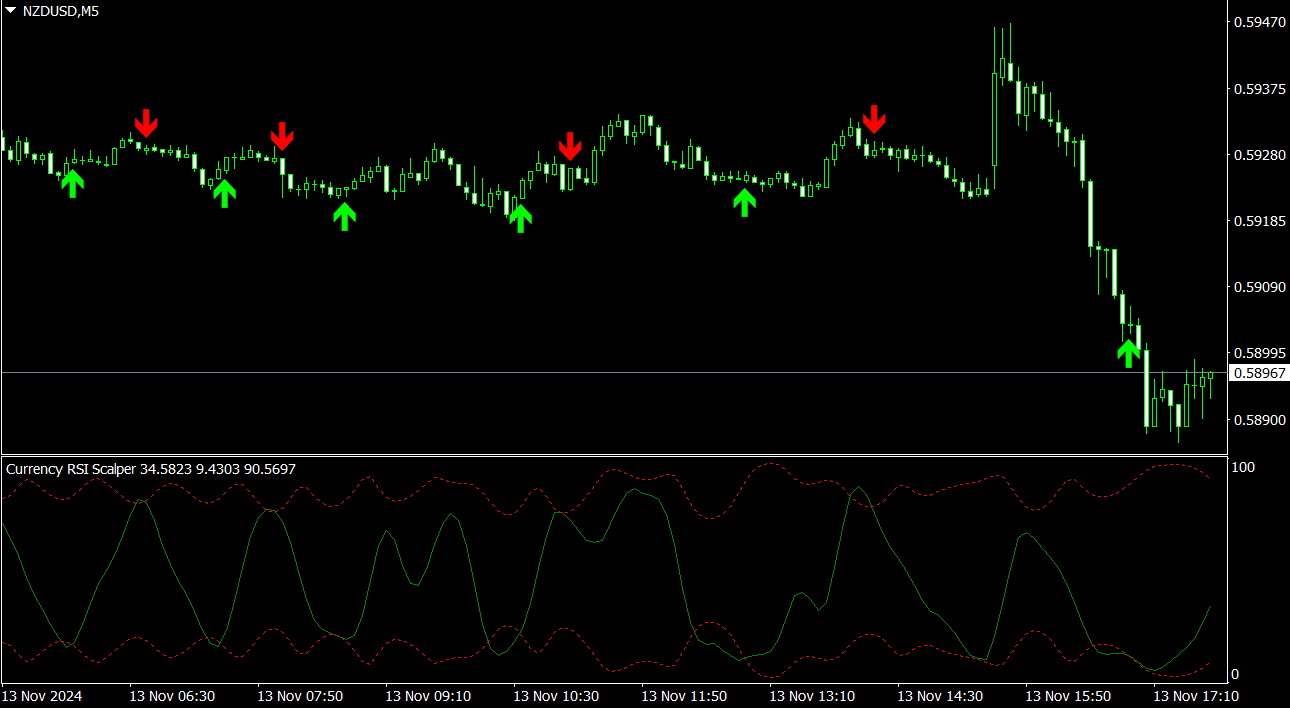The image size is (1290, 708).
Task: Click the second green up arrow signal
Action: click(x=224, y=193)
